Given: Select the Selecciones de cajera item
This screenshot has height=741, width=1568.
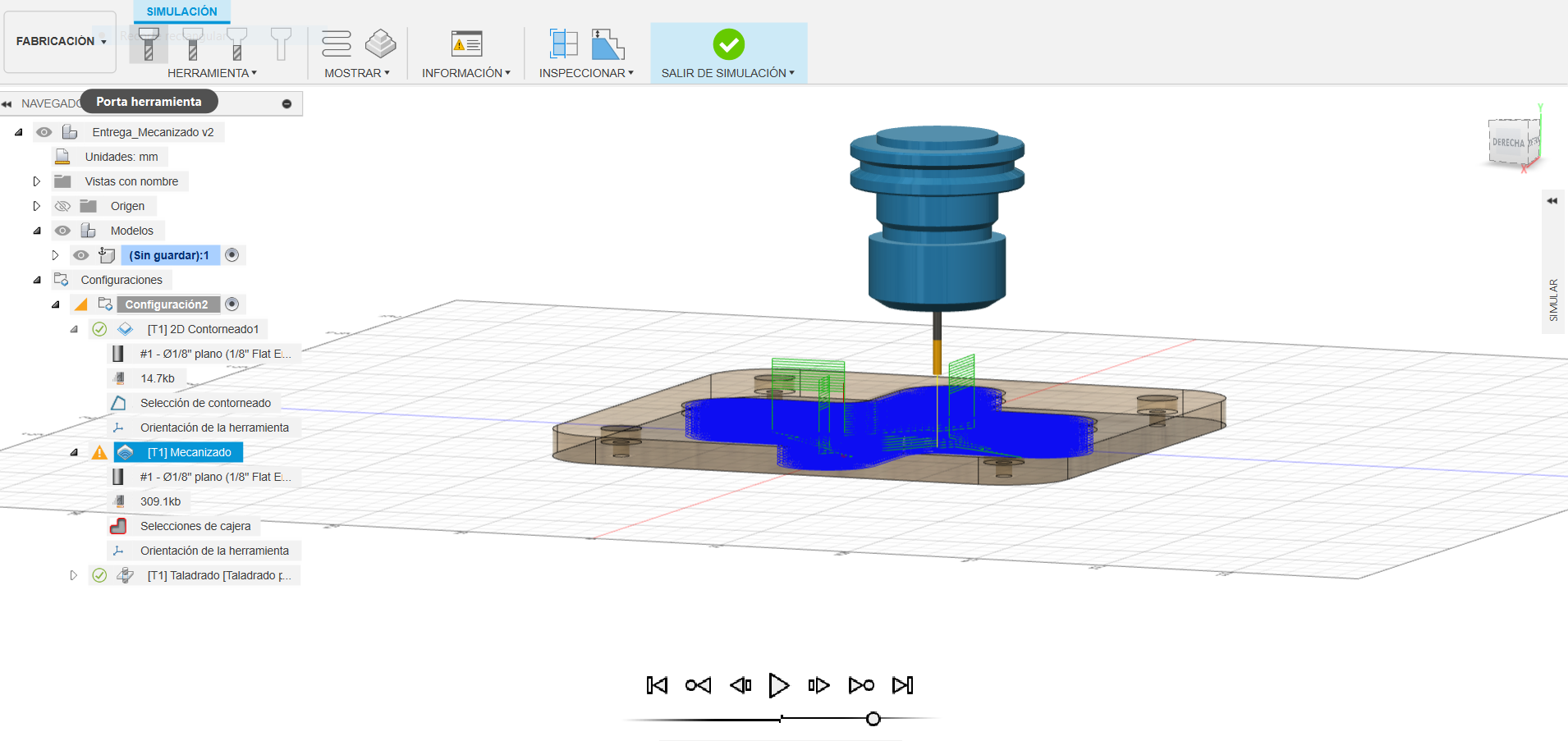Looking at the screenshot, I should tap(195, 526).
